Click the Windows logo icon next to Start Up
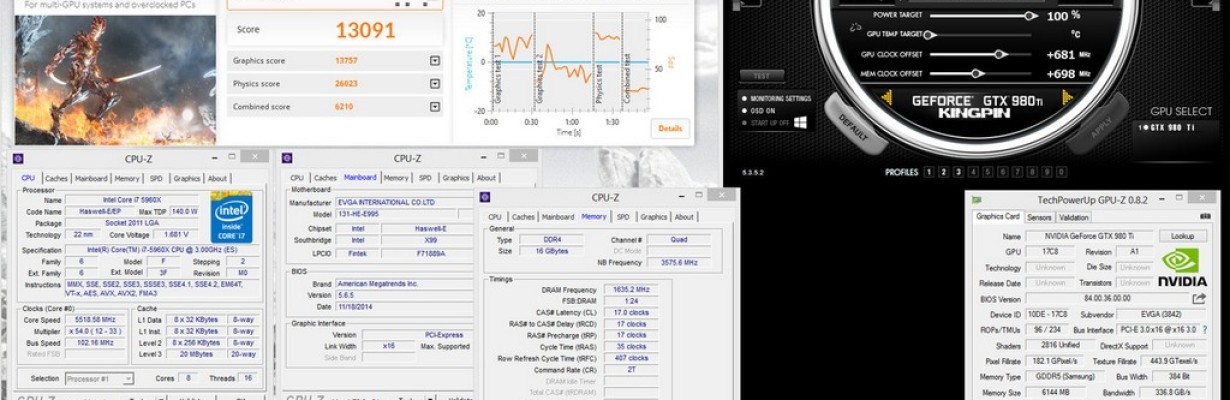This screenshot has width=1230, height=400. pos(801,123)
